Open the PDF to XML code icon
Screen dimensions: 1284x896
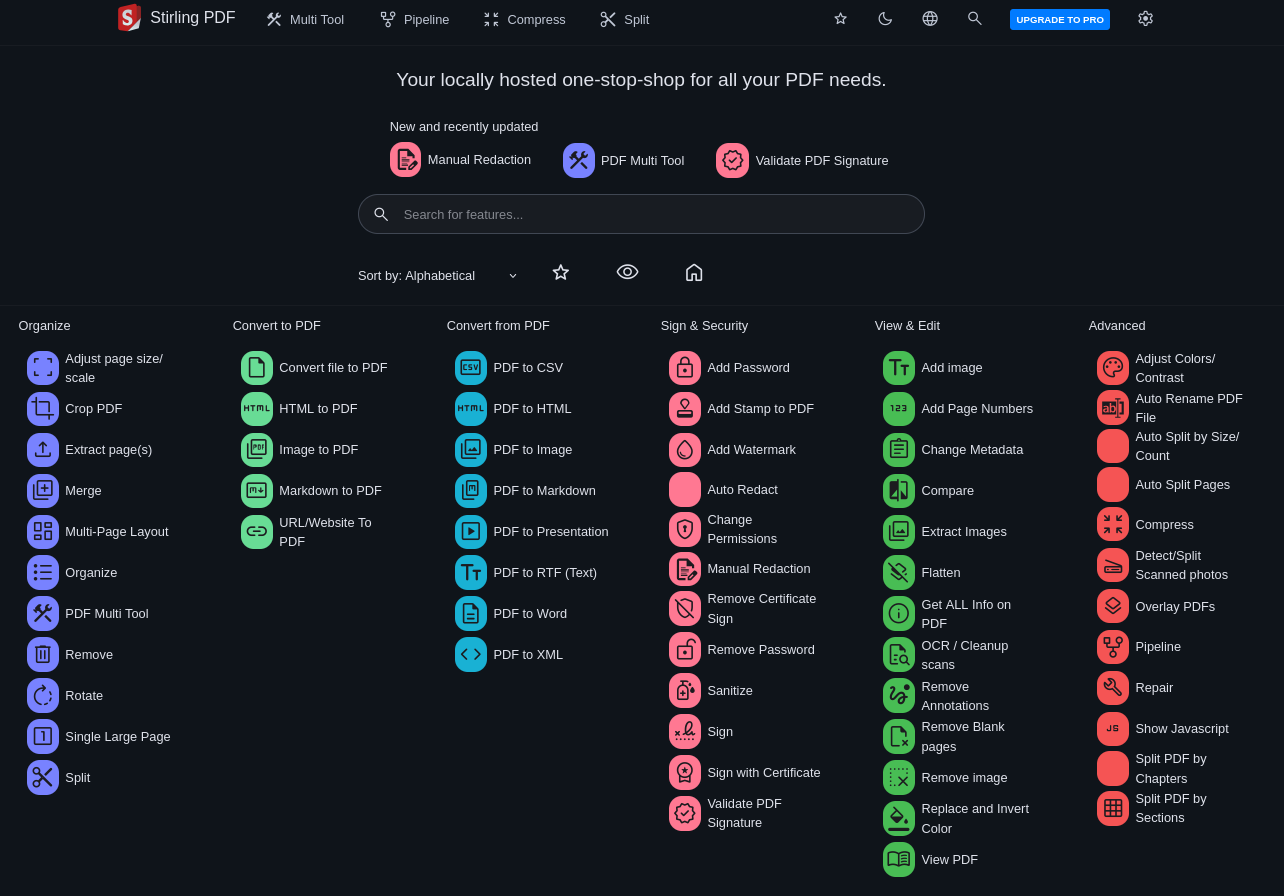pyautogui.click(x=471, y=655)
